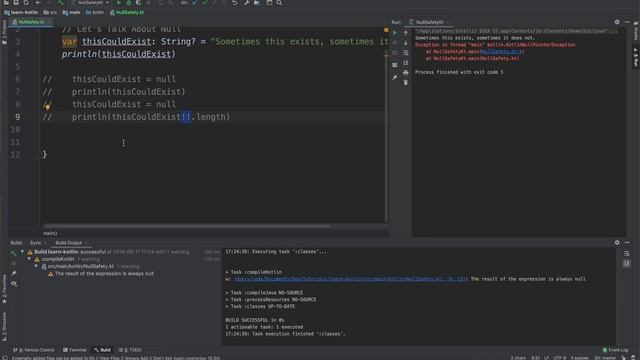Open the NullSafety.kt warning file link in build output
The width and height of the screenshot is (640, 360).
click(350, 279)
